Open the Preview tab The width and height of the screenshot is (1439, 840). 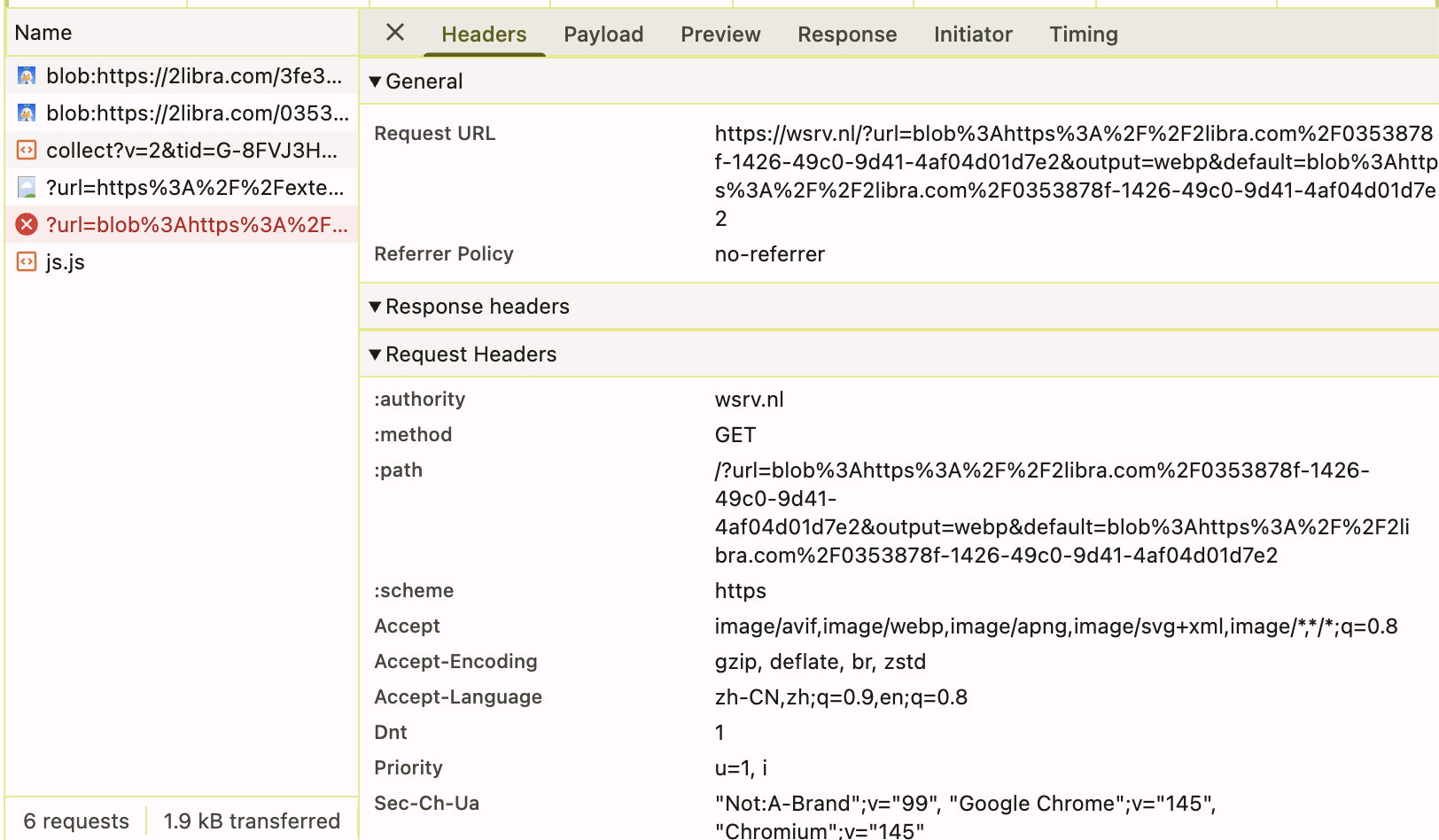[x=720, y=35]
